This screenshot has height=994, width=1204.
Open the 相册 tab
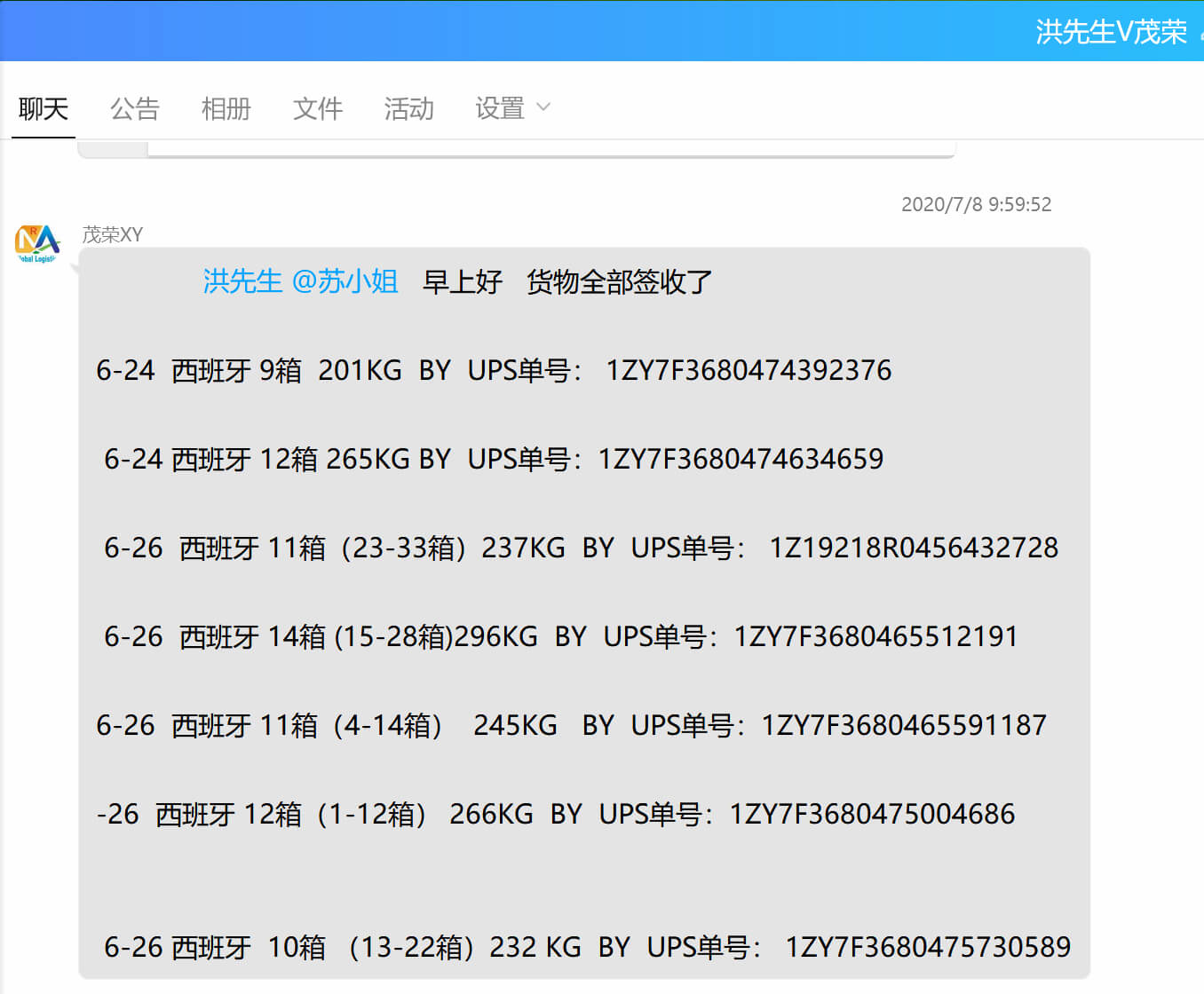pos(226,108)
